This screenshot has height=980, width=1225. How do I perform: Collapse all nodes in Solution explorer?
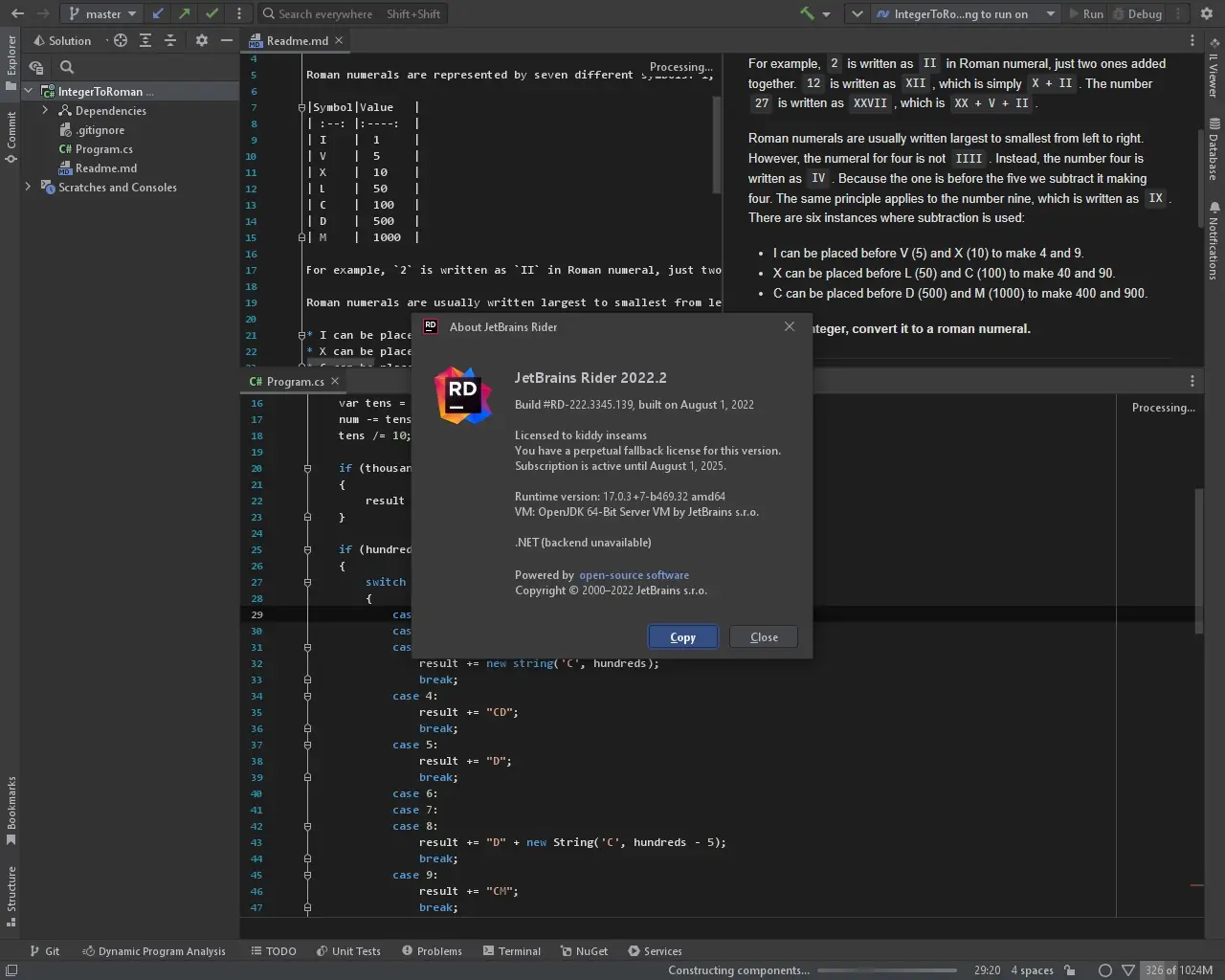(170, 41)
